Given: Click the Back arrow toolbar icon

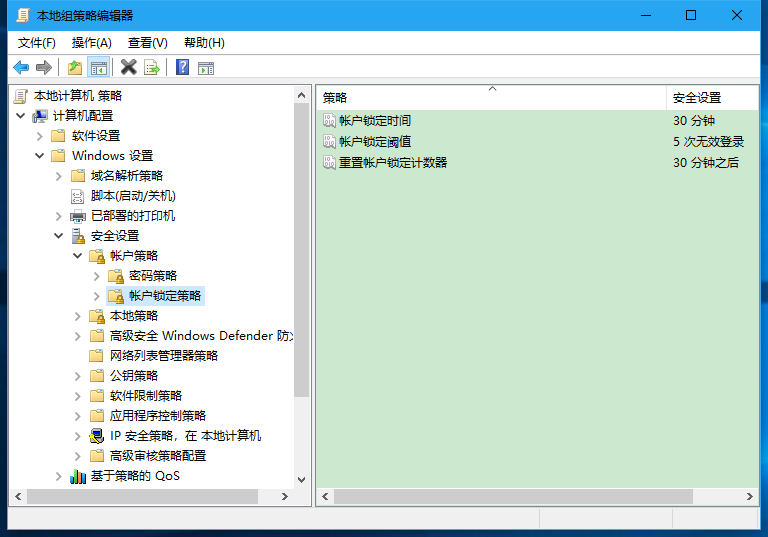Looking at the screenshot, I should pyautogui.click(x=21, y=67).
